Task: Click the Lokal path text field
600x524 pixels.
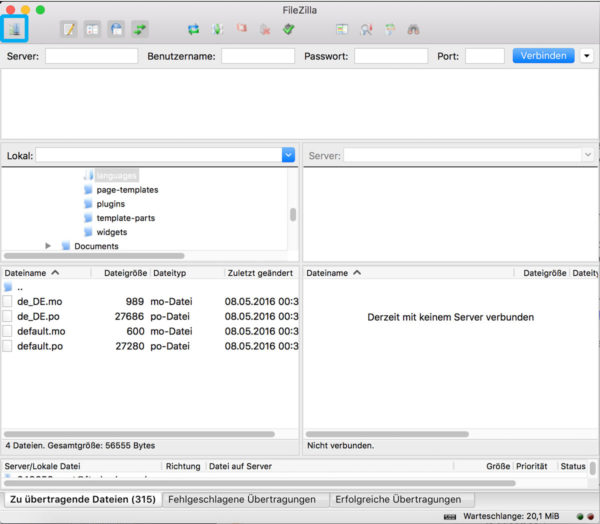Action: point(159,155)
